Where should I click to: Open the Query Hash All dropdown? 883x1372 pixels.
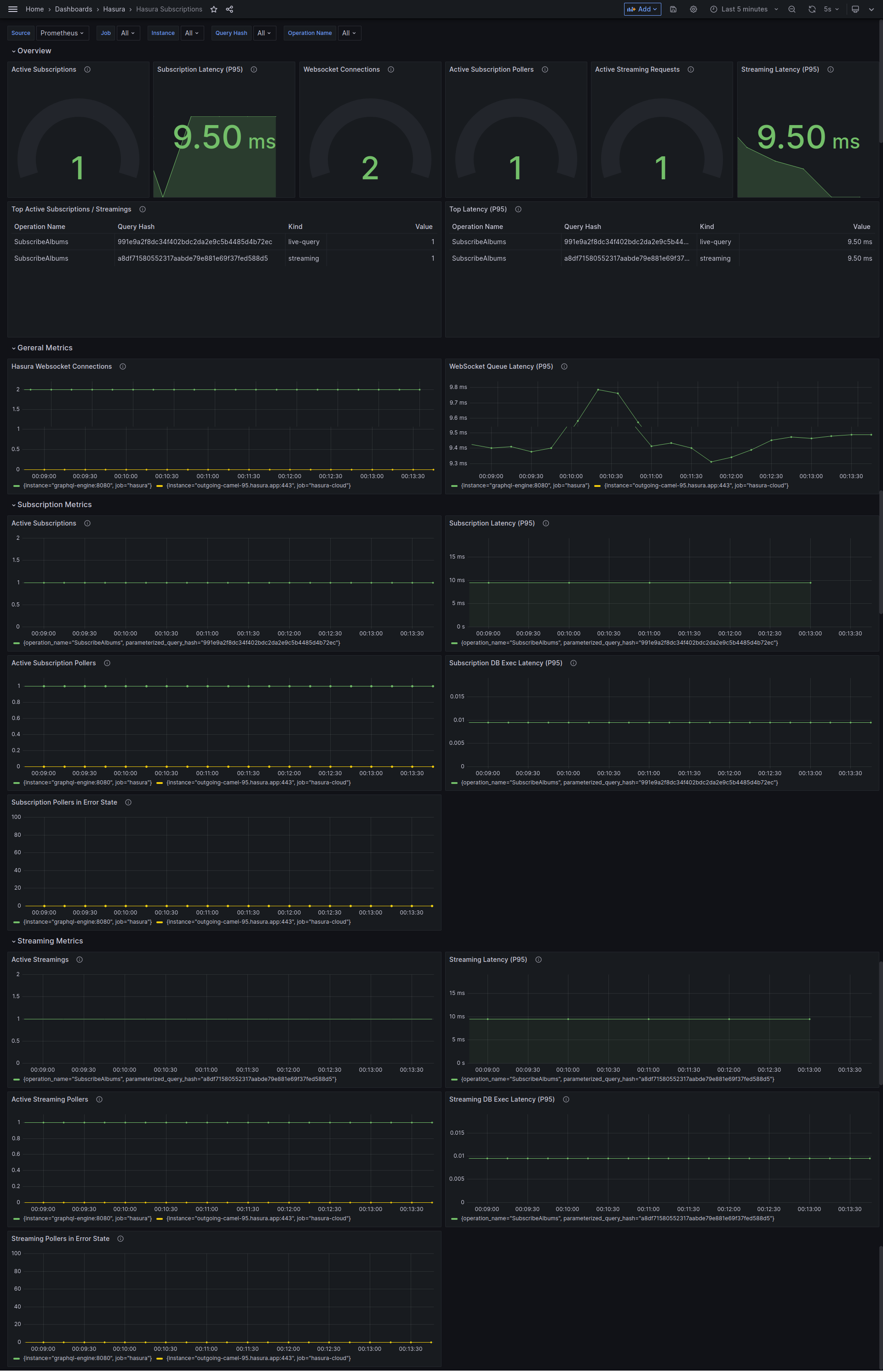coord(264,33)
